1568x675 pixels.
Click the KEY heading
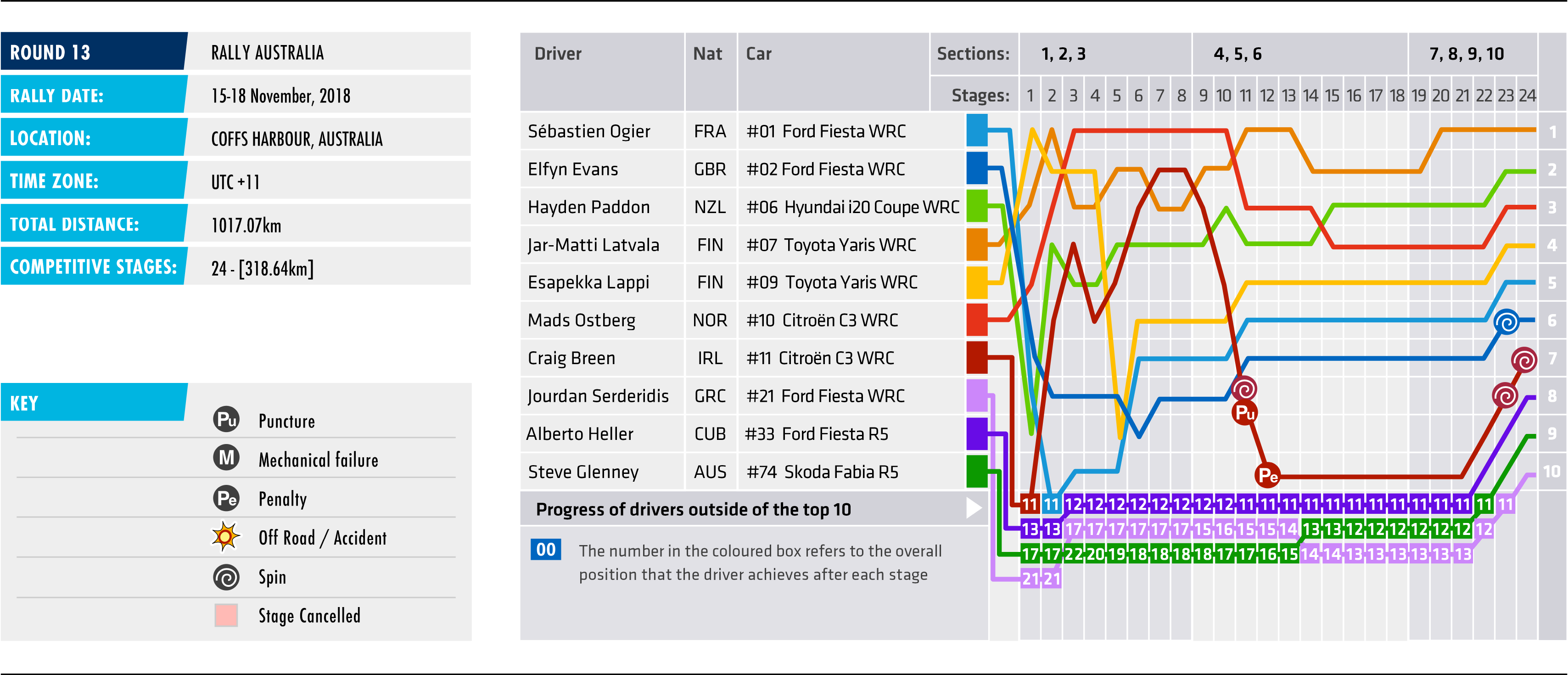tap(24, 404)
